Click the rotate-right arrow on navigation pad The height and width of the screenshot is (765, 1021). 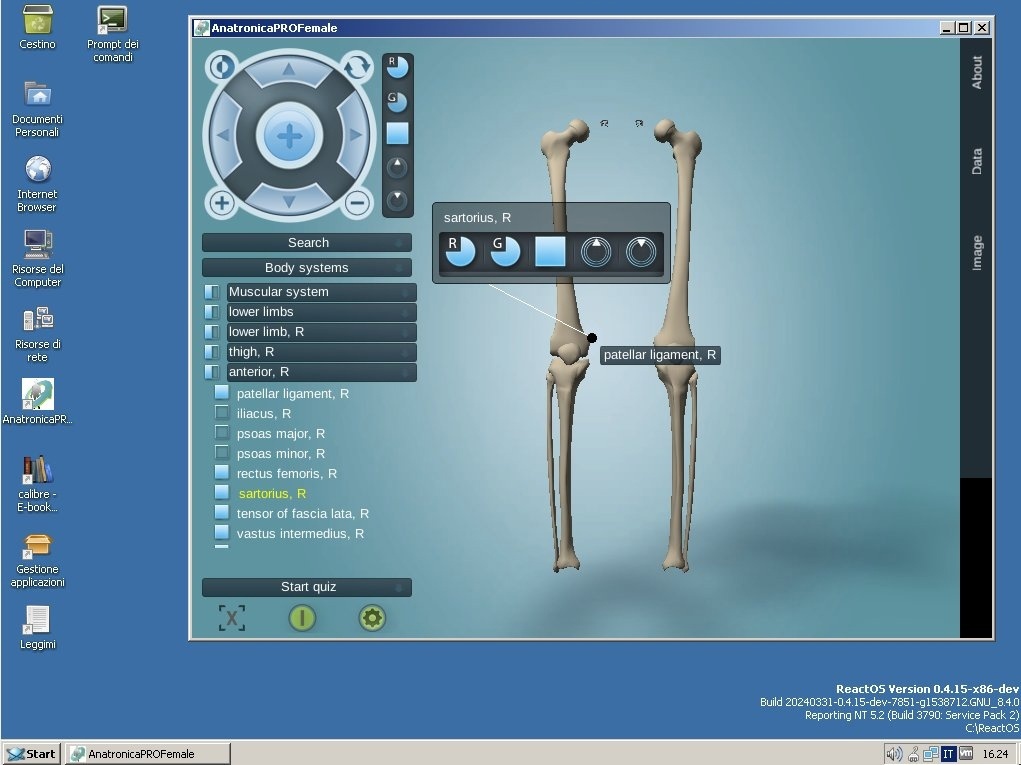[x=355, y=135]
